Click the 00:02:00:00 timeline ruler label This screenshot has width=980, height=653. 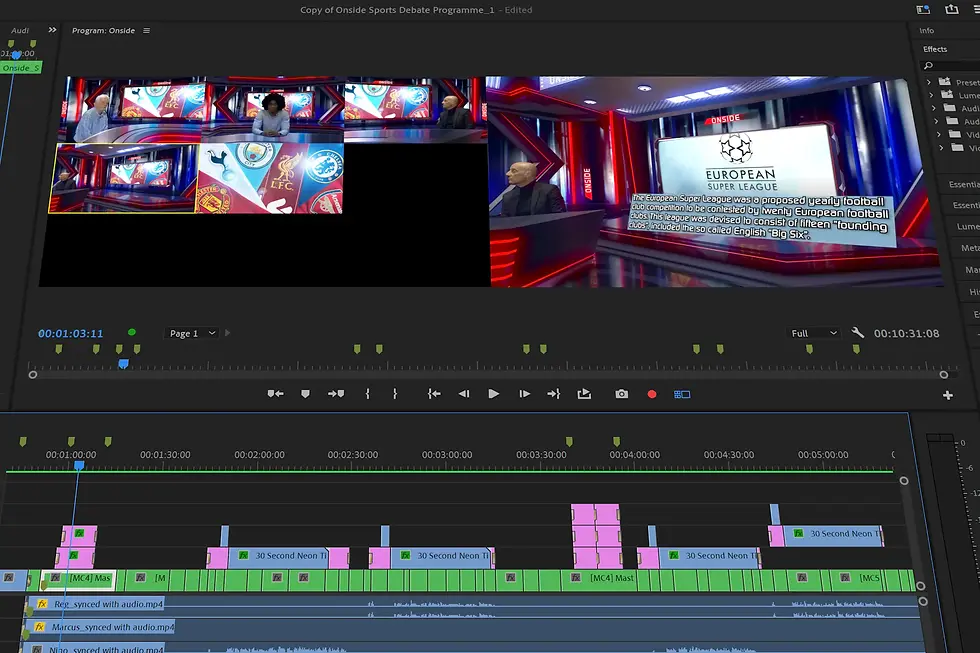pos(259,455)
